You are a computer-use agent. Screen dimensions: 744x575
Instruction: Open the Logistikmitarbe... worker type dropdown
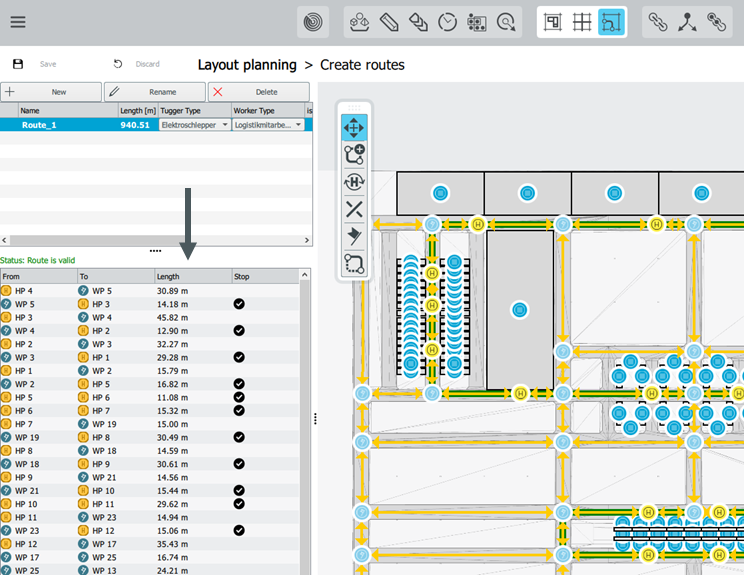(x=268, y=125)
